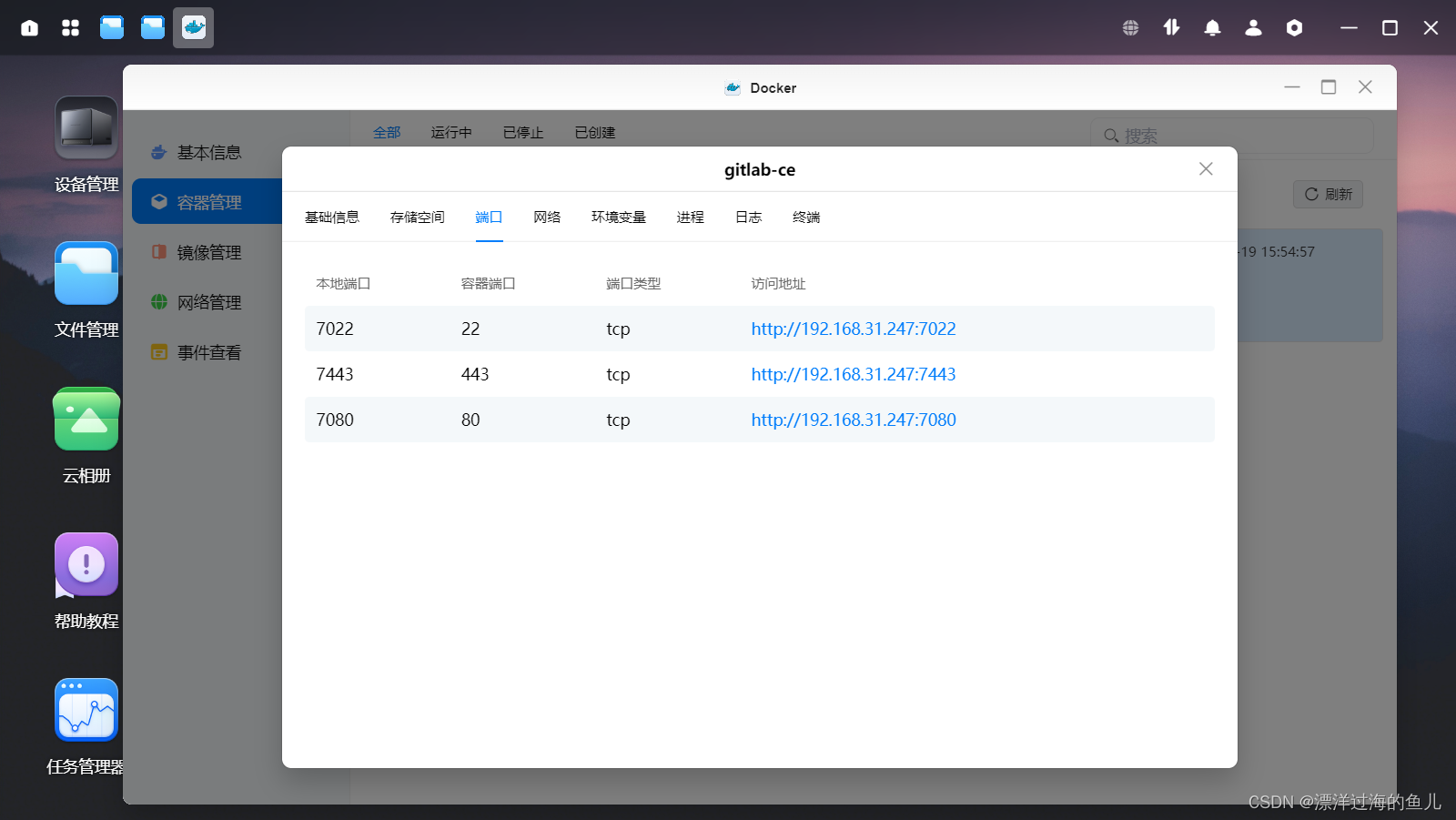Open the http://192.168.31.247:7080 link
The height and width of the screenshot is (820, 1456).
coord(853,420)
